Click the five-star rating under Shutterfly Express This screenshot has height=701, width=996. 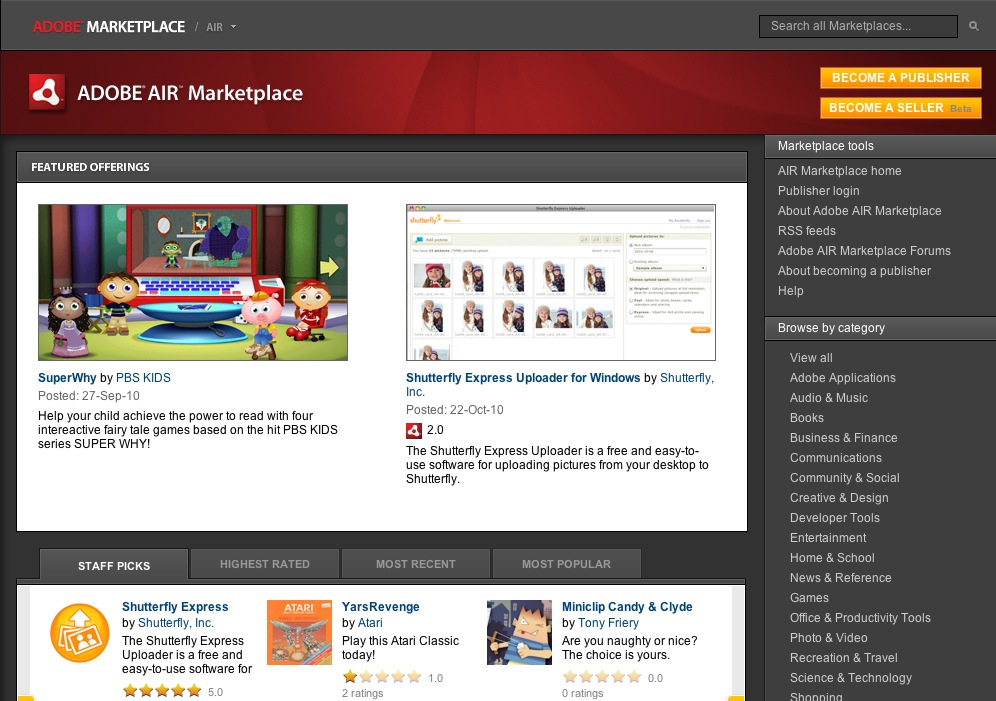point(162,691)
